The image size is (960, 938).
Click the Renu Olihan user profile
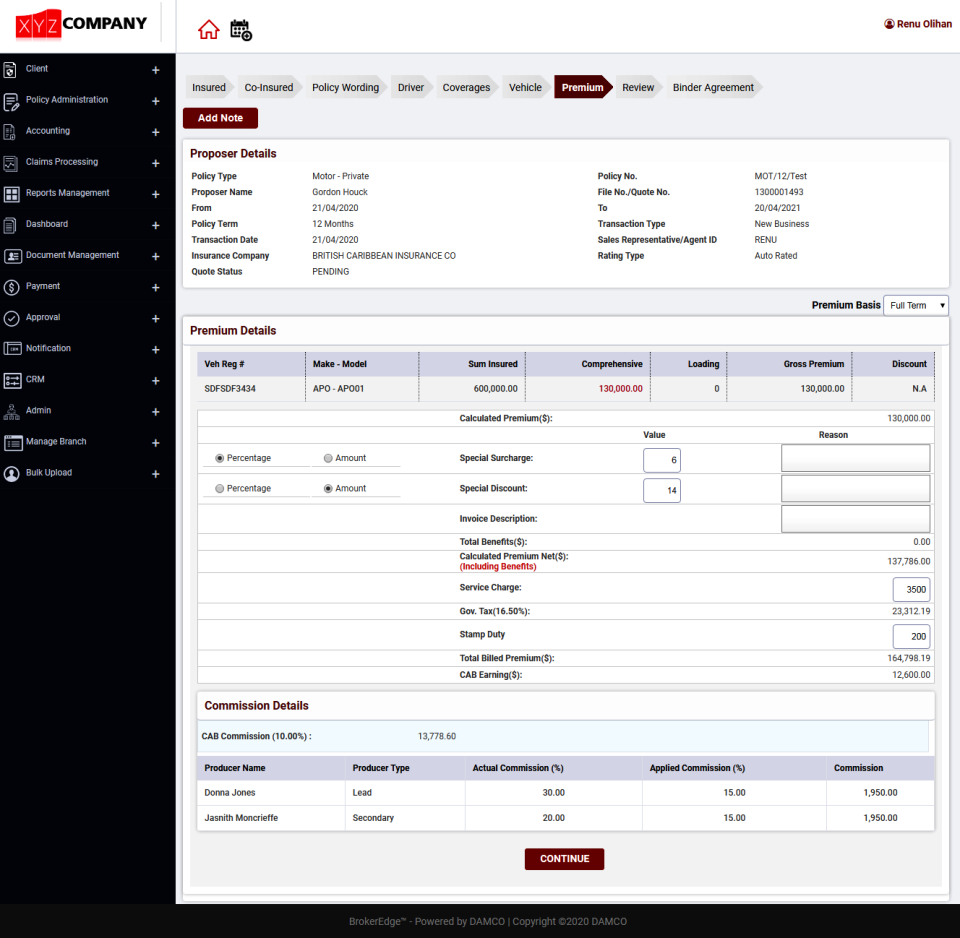tap(917, 23)
